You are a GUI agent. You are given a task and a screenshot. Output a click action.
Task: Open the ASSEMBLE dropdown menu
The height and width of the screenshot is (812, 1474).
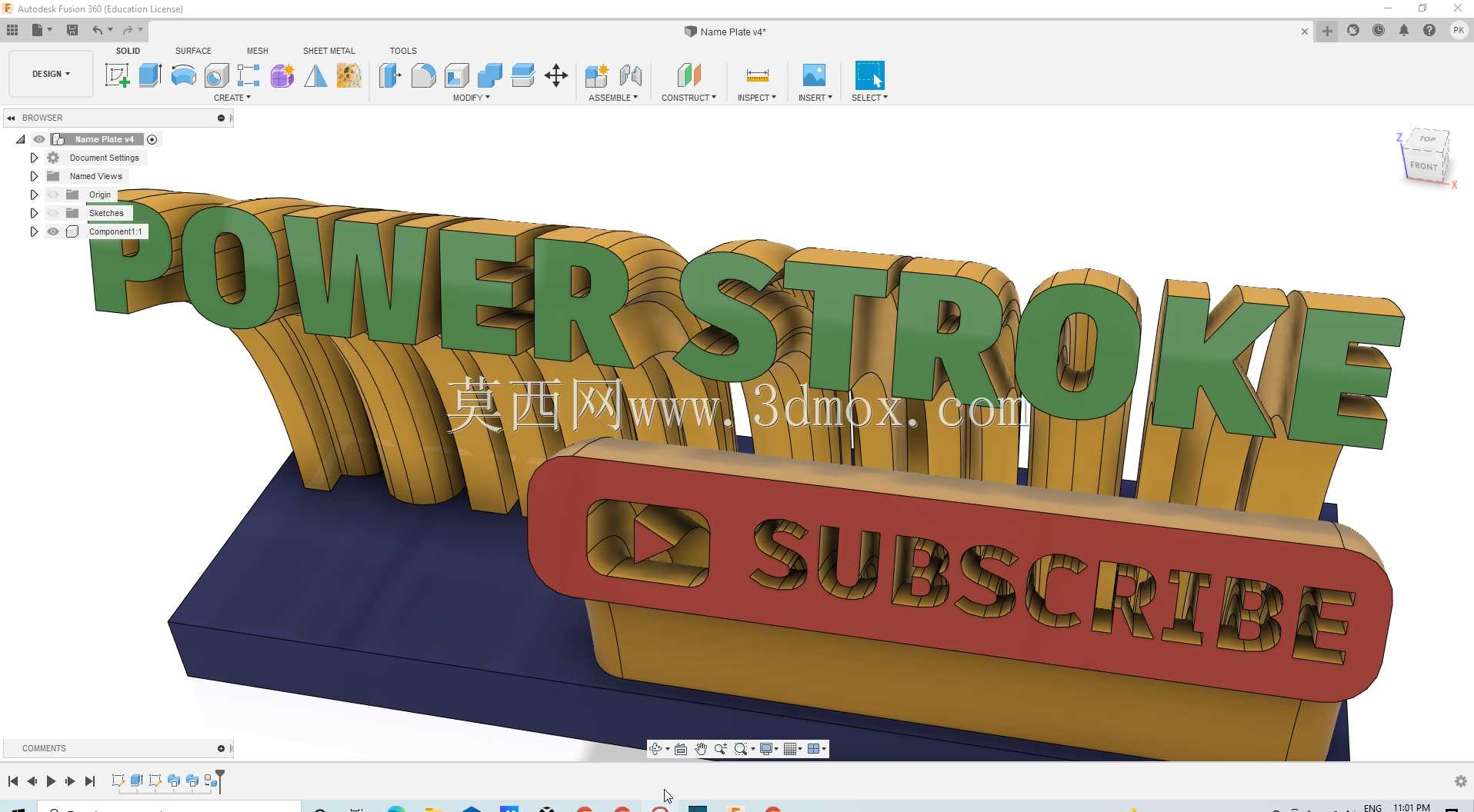(613, 98)
